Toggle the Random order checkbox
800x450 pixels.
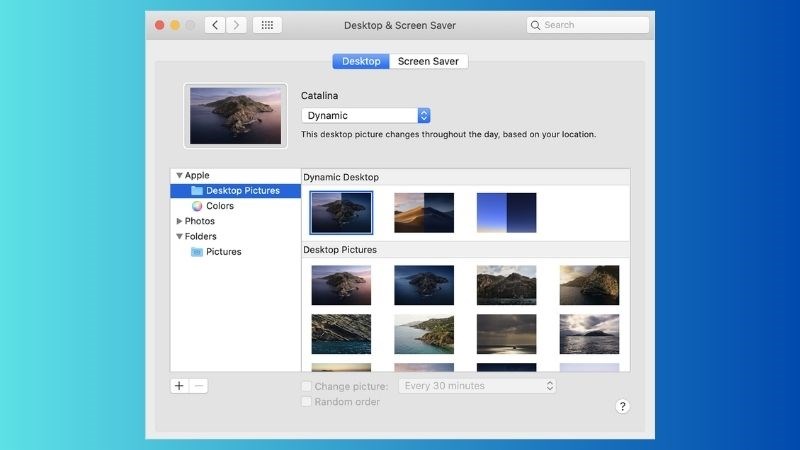tap(306, 402)
